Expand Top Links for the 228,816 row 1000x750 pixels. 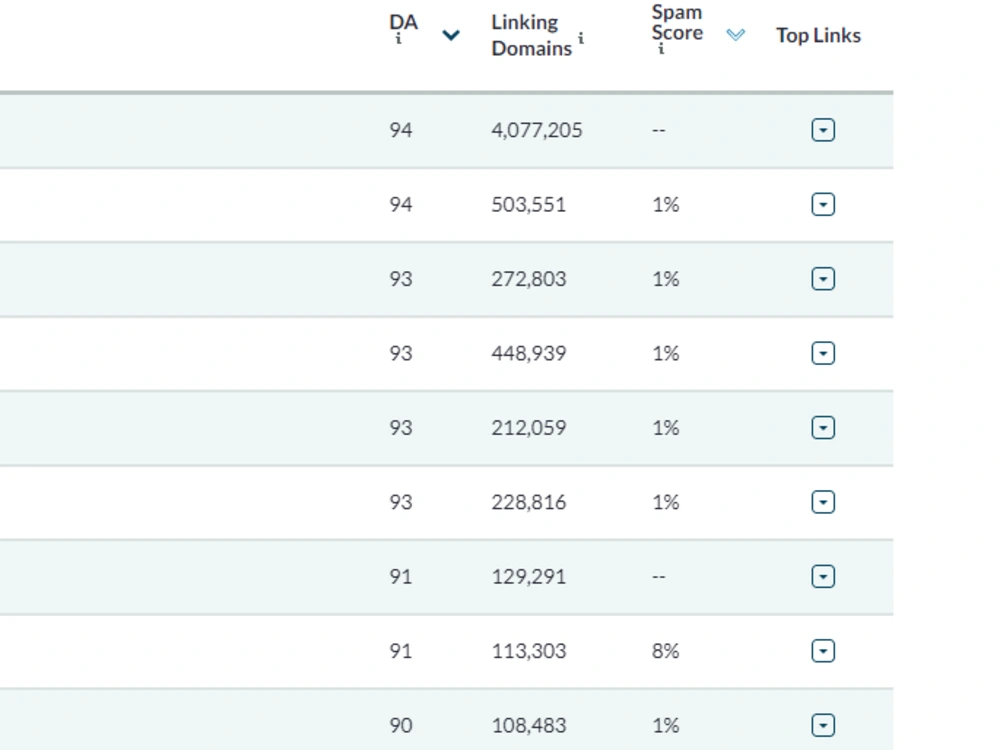[823, 502]
